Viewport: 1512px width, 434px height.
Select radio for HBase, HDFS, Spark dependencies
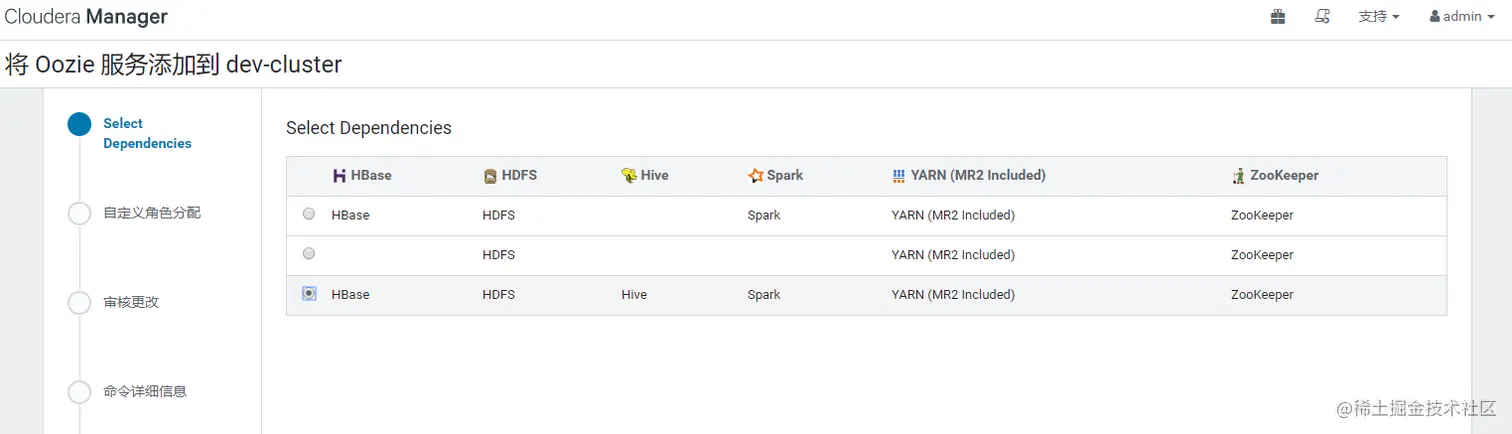pyautogui.click(x=309, y=214)
